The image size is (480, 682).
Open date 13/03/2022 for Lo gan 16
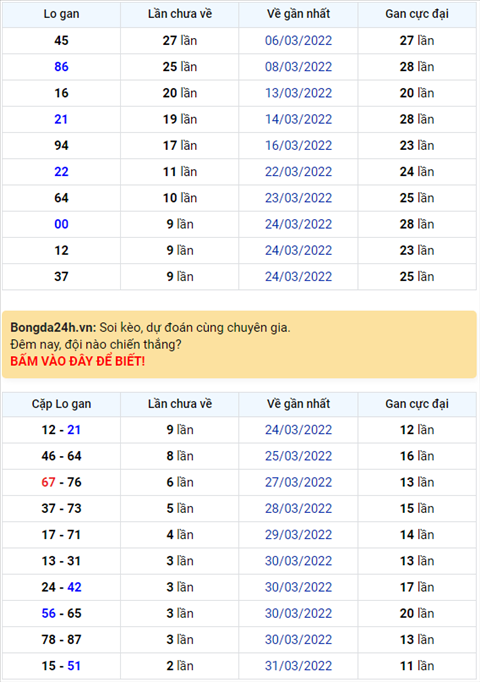298,93
